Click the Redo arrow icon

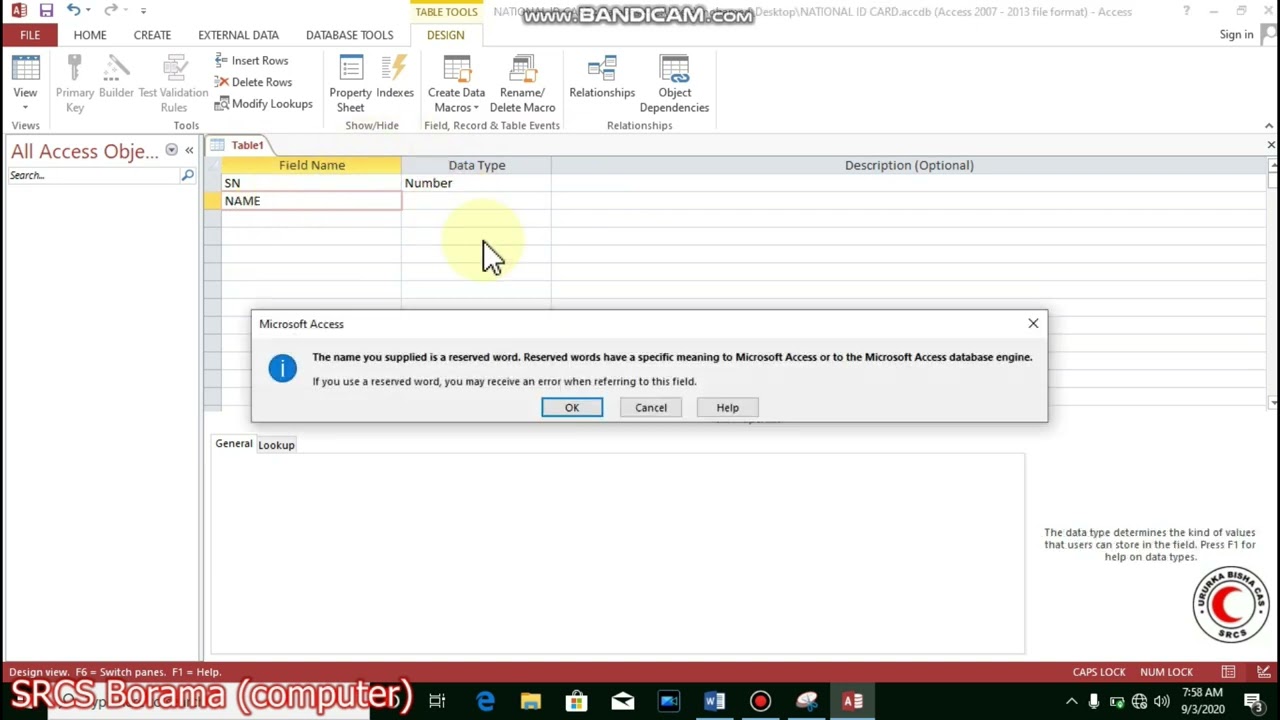point(111,10)
